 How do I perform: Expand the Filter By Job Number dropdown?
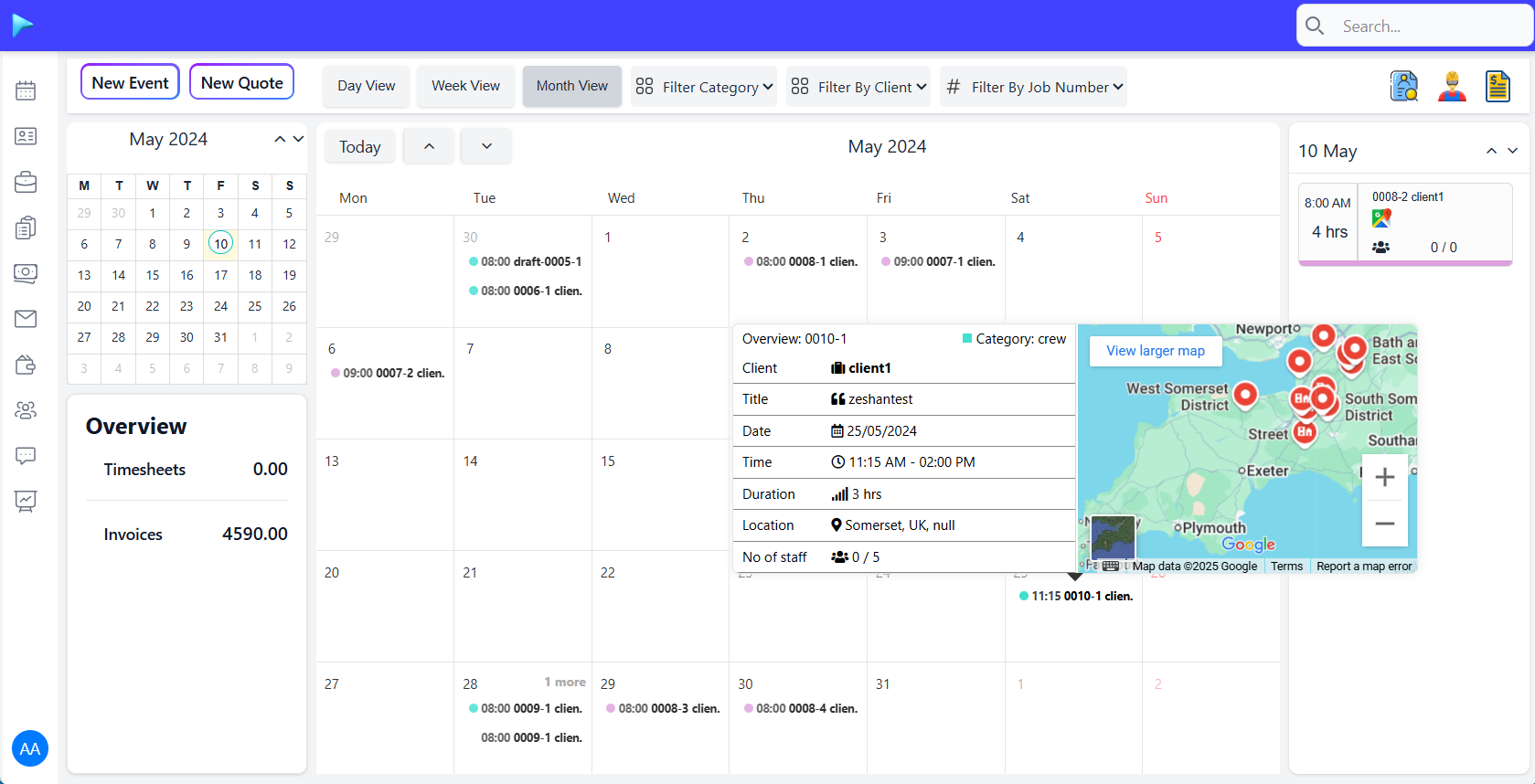[1033, 87]
